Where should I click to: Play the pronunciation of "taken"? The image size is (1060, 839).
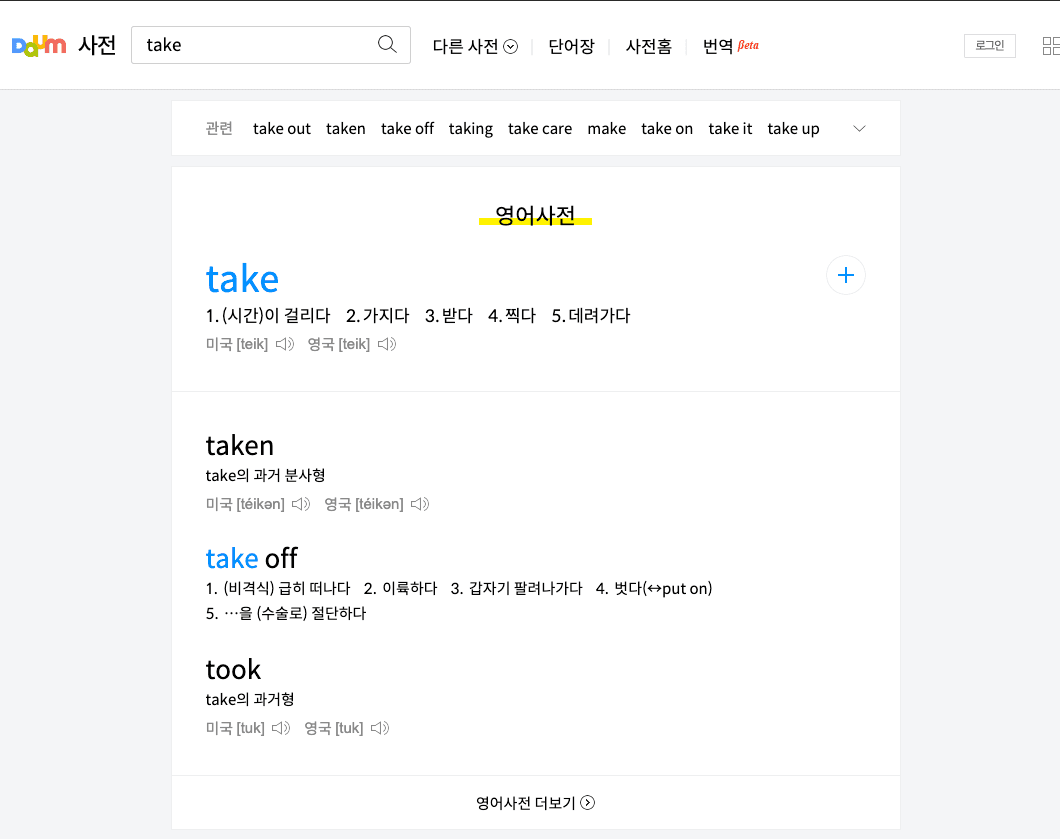(301, 504)
